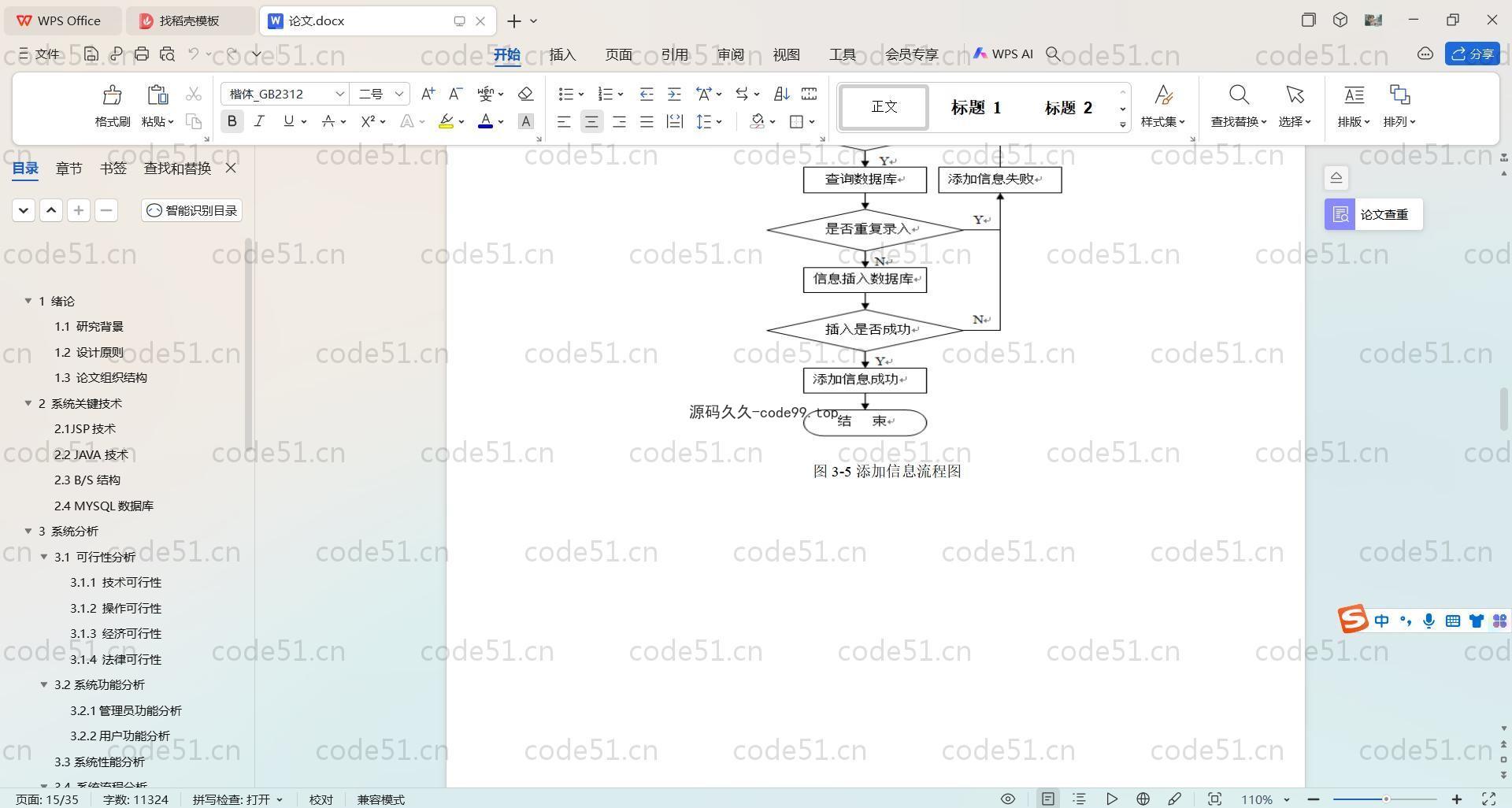Image resolution: width=1512 pixels, height=808 pixels.
Task: Click the Decrease Indent icon
Action: [647, 95]
